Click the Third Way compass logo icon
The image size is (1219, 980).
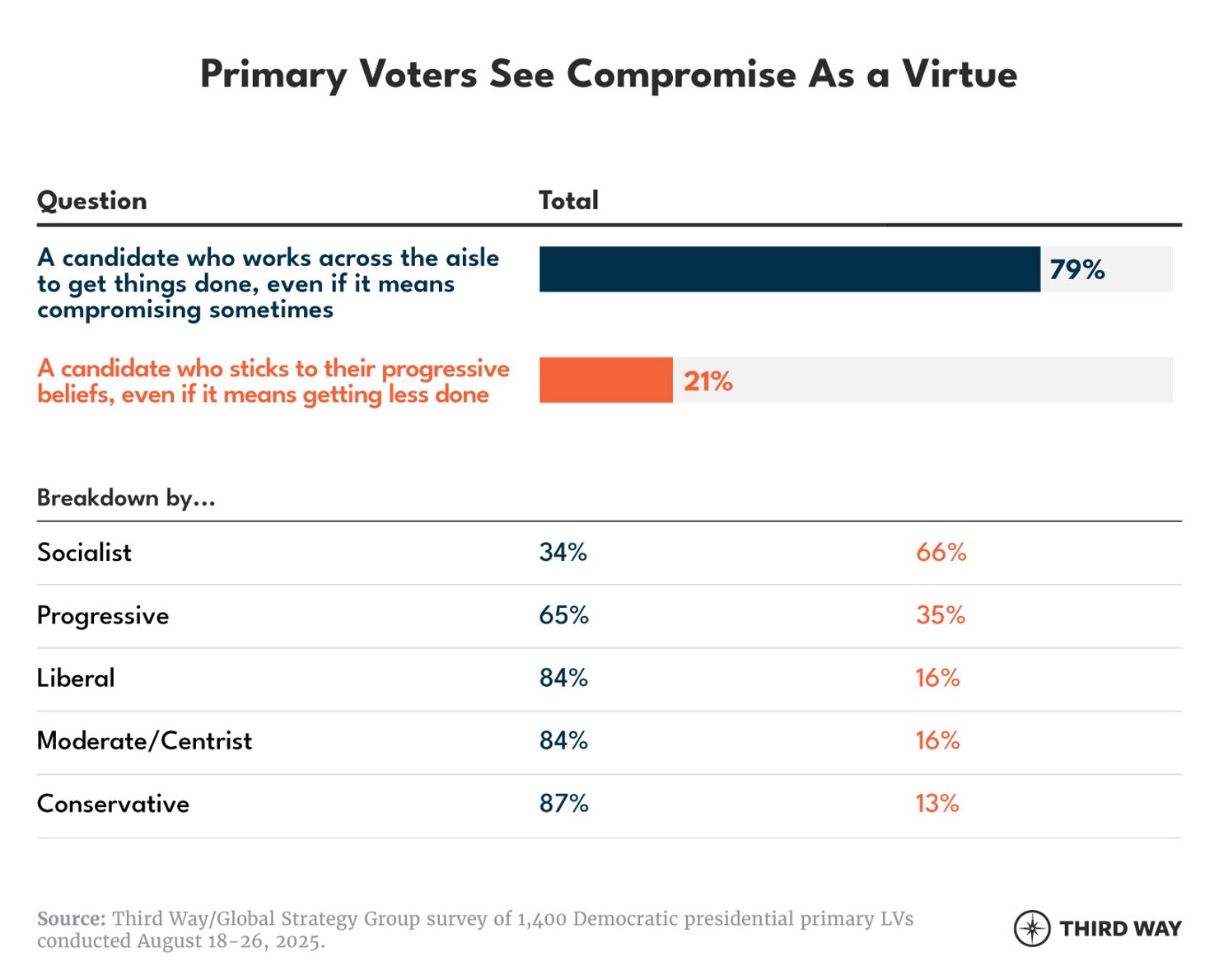pyautogui.click(x=1031, y=928)
